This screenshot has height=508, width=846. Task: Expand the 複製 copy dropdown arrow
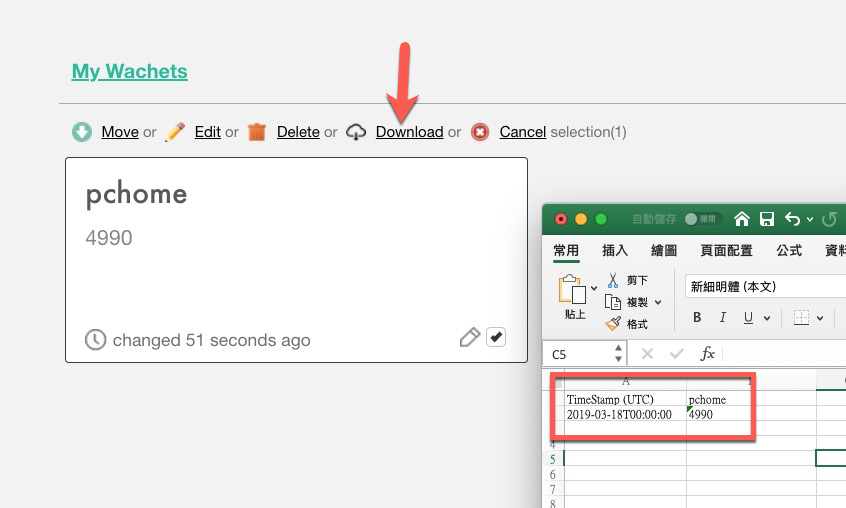point(658,303)
